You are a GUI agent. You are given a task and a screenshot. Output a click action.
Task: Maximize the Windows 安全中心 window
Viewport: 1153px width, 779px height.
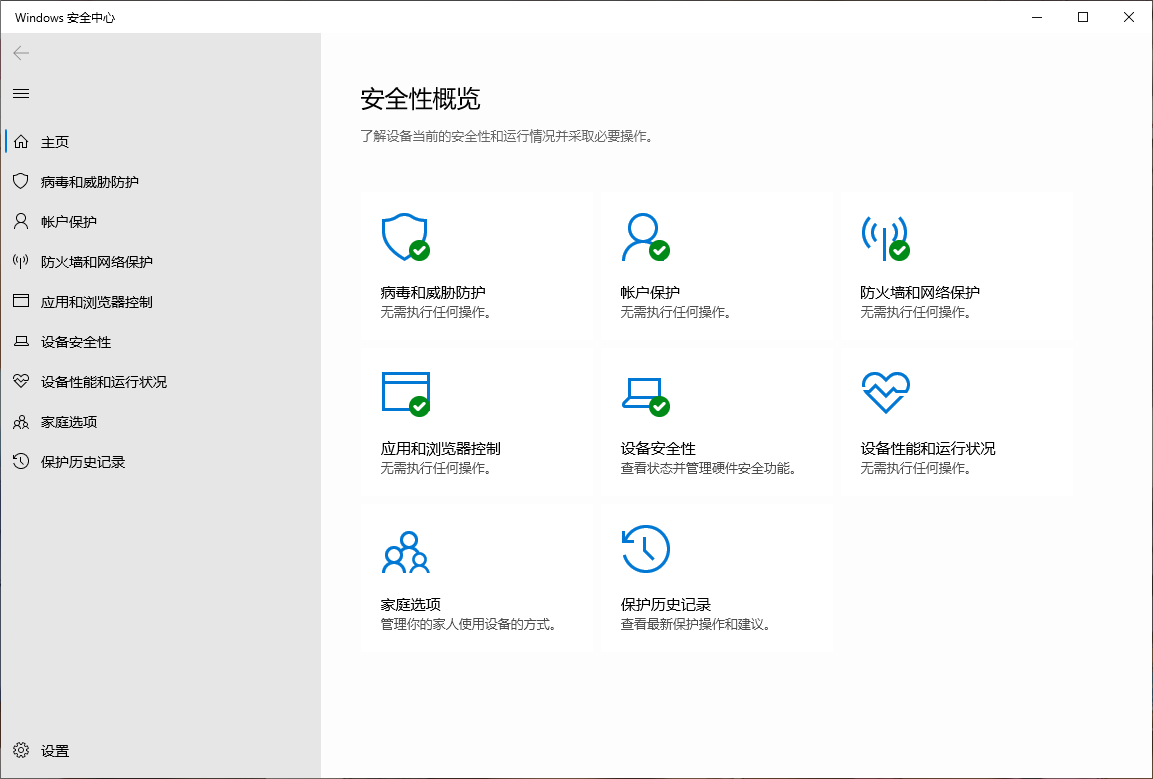1082,17
